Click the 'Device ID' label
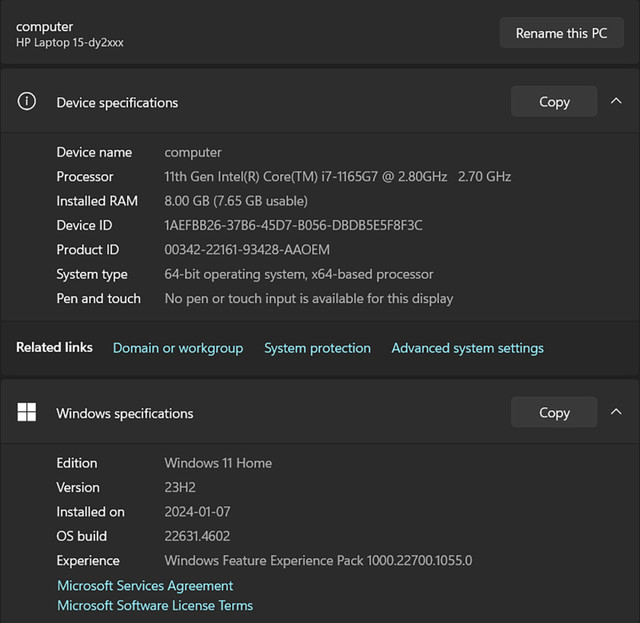This screenshot has width=640, height=623. coord(84,225)
